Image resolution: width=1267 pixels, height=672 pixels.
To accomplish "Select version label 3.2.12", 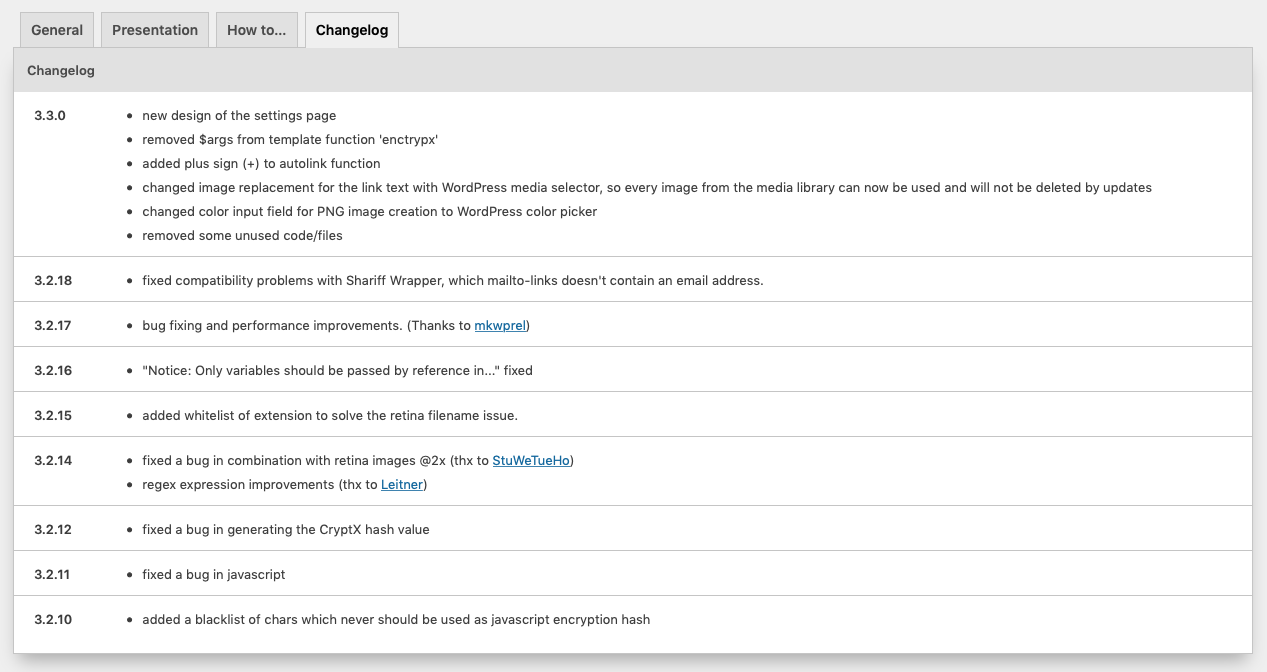I will pyautogui.click(x=53, y=529).
